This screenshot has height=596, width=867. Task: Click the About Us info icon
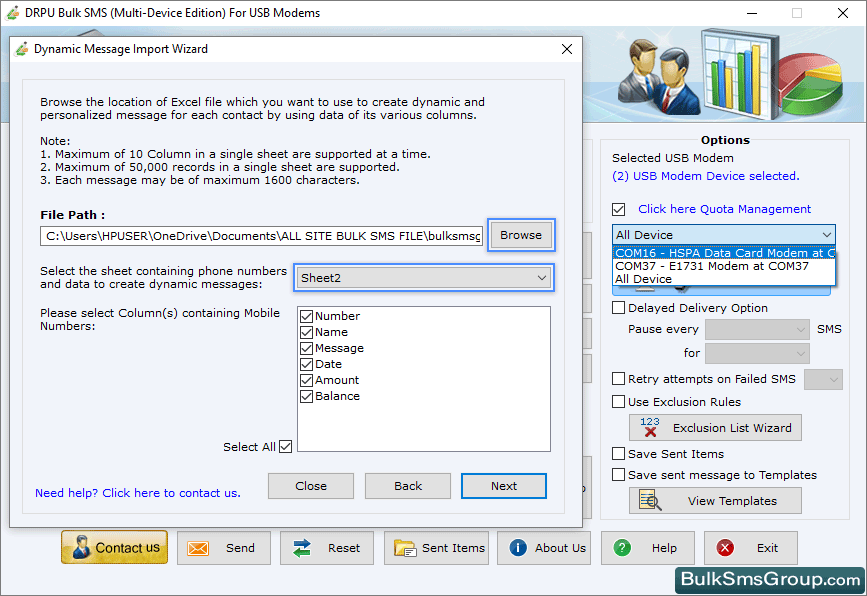[x=518, y=547]
